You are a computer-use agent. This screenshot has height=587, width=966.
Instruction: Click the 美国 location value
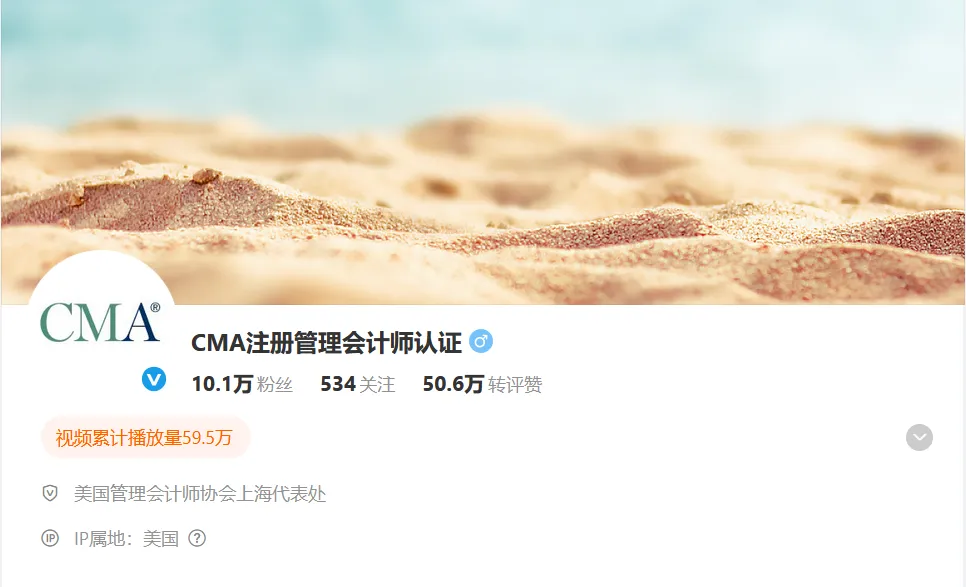[161, 539]
